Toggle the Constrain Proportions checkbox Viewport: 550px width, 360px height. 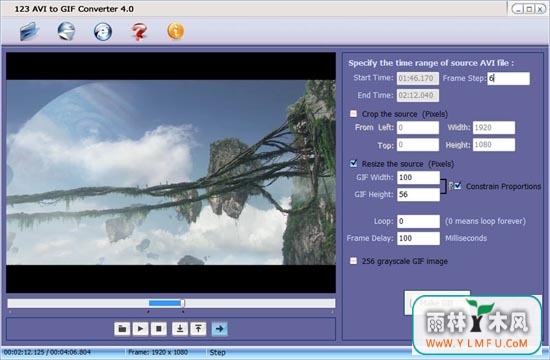(x=458, y=186)
